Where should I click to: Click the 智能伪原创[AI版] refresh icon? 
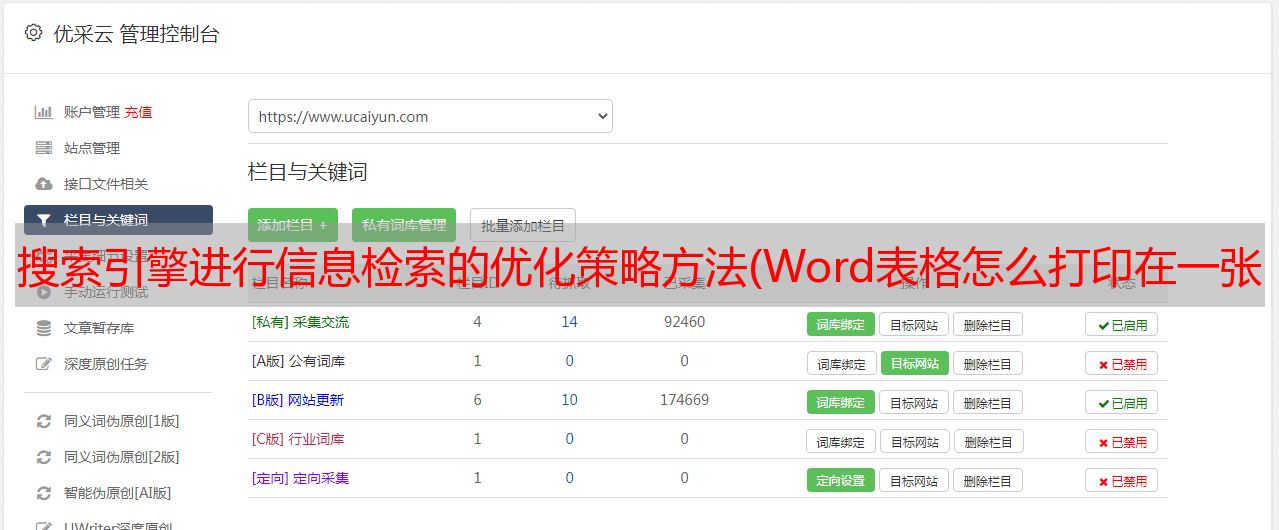point(44,493)
